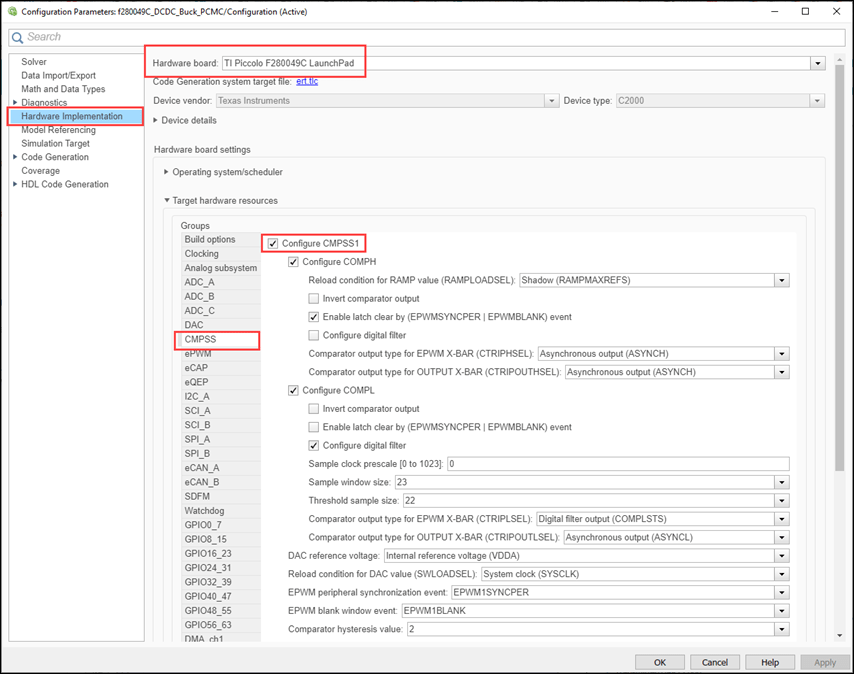Image resolution: width=854 pixels, height=674 pixels.
Task: Select the SCI_A group
Action: click(x=221, y=411)
